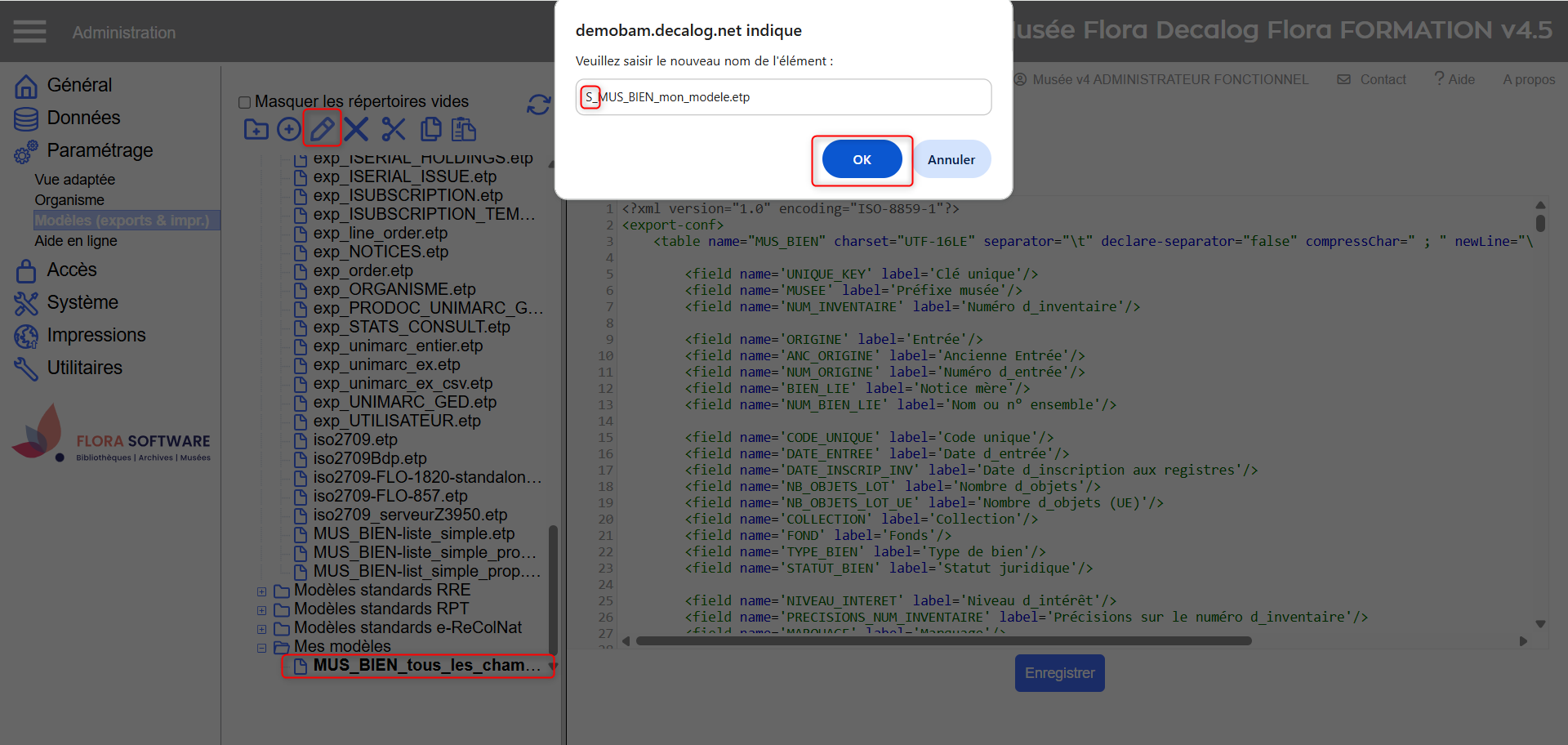Click the new element name text field
Viewport: 1568px width, 745px height.
click(x=782, y=97)
